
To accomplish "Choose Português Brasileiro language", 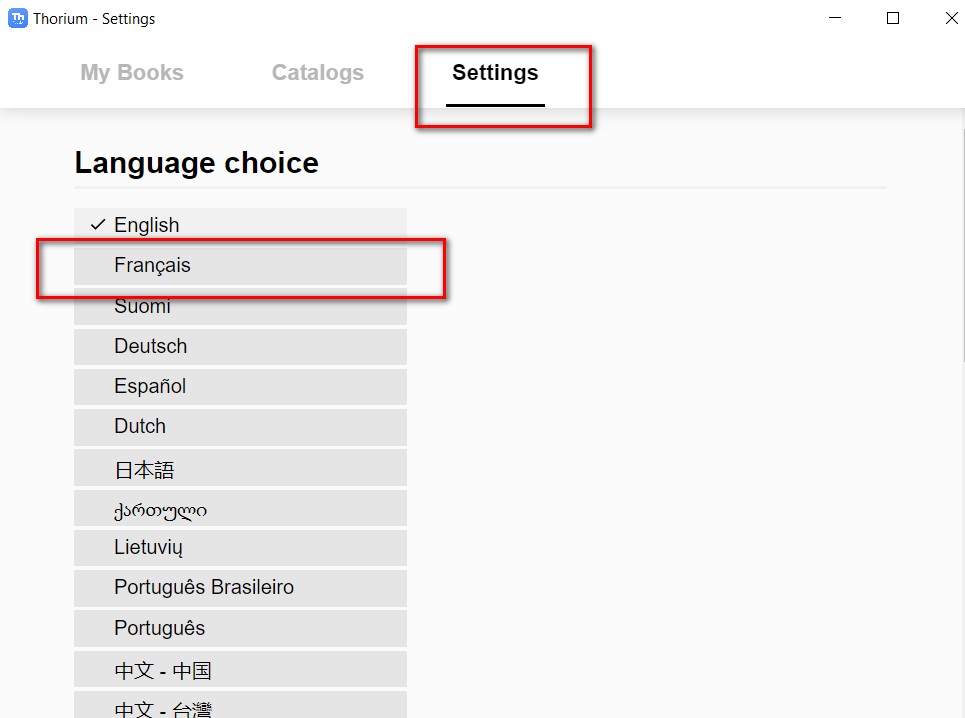I will point(240,588).
